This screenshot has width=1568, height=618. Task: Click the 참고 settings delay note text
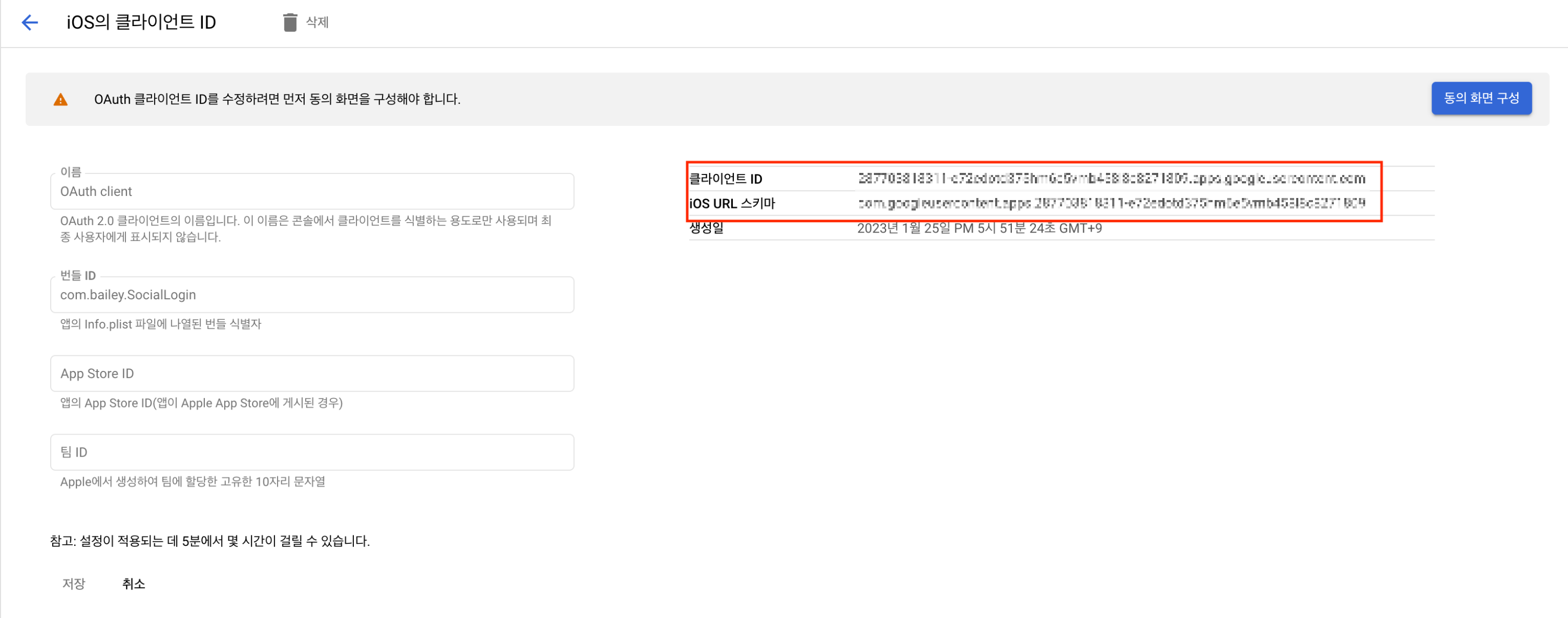(210, 541)
